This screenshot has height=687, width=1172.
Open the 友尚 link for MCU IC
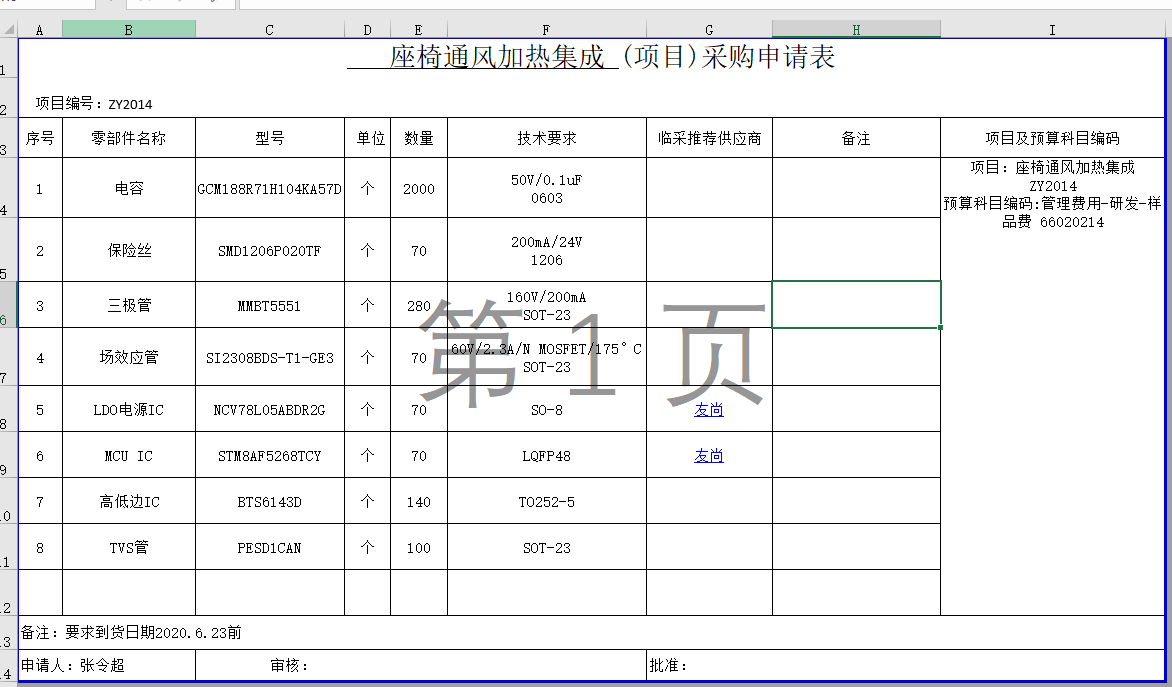pos(709,456)
